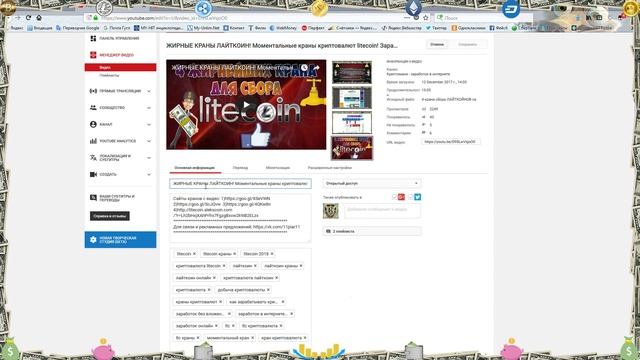Screen dimensions: 640x360
Task: Expand the Локализация и субтитры section
Action: (x=149, y=158)
